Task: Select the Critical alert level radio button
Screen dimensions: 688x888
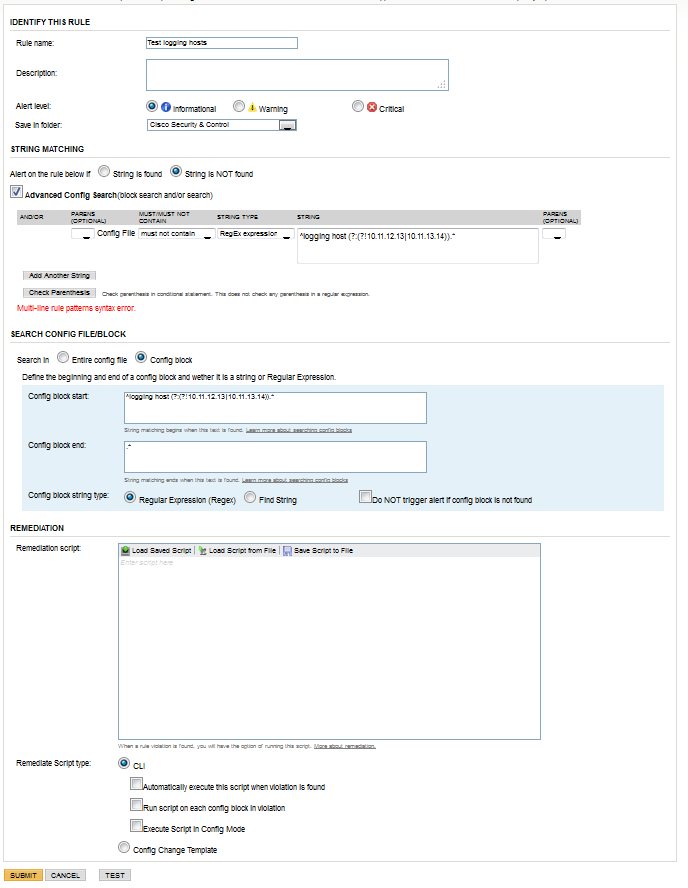Action: tap(357, 106)
